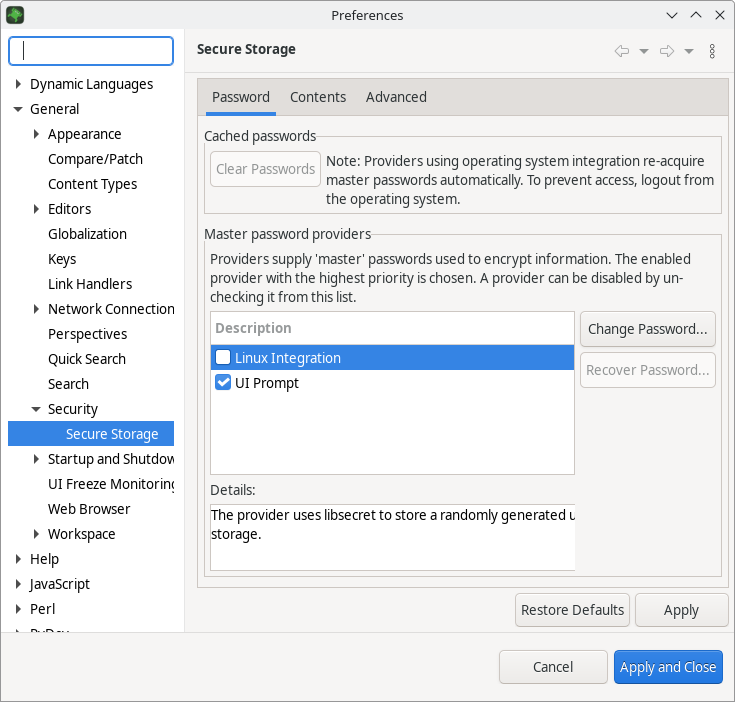Open the forward history dropdown arrow
This screenshot has width=735, height=702.
point(689,51)
